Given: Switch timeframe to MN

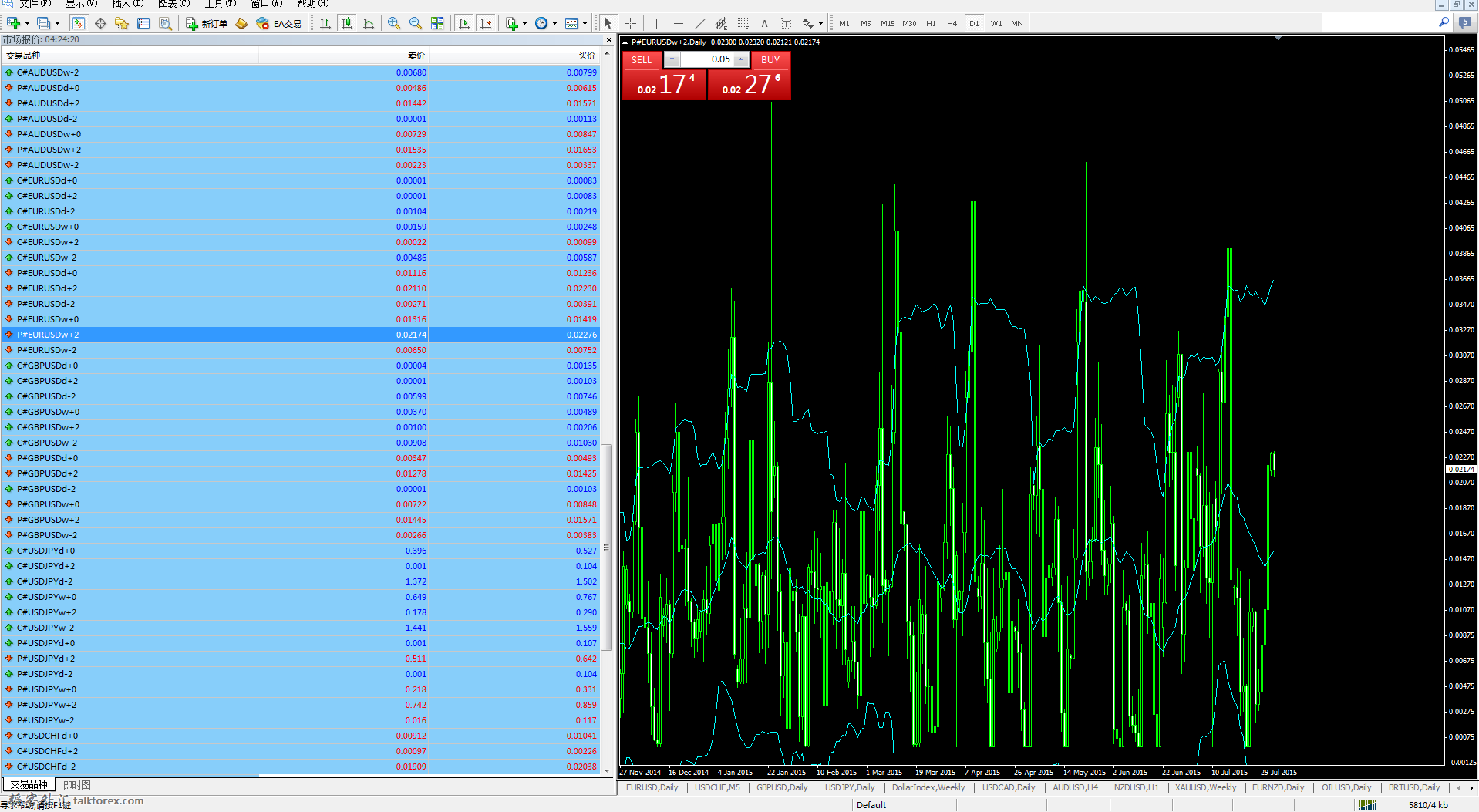Looking at the screenshot, I should pyautogui.click(x=1017, y=23).
